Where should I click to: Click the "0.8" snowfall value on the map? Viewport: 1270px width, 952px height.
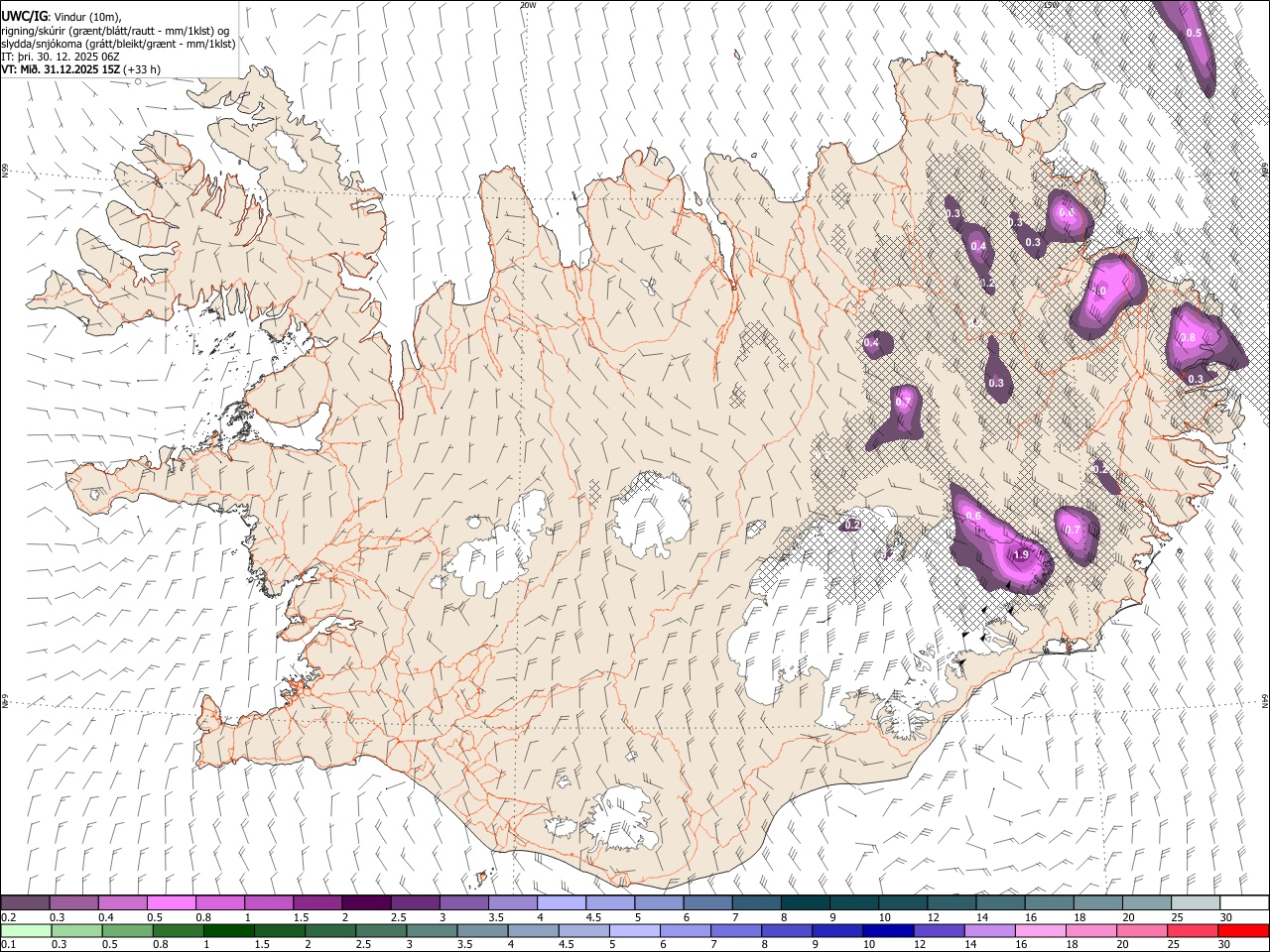1187,338
